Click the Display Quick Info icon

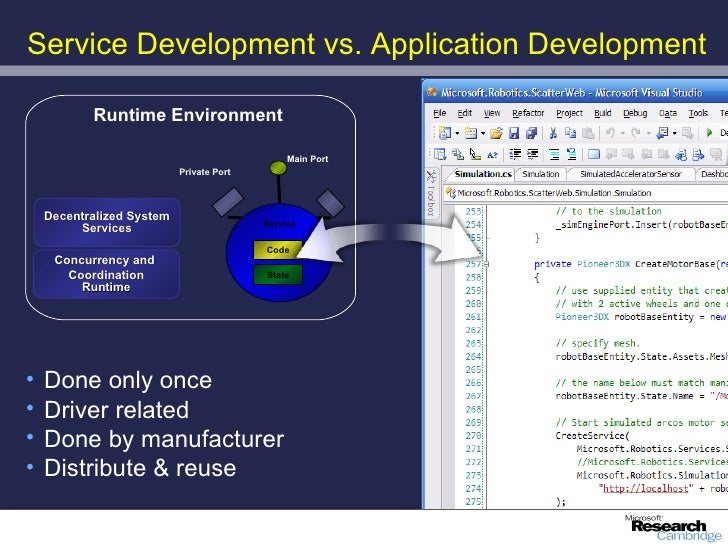(x=475, y=154)
